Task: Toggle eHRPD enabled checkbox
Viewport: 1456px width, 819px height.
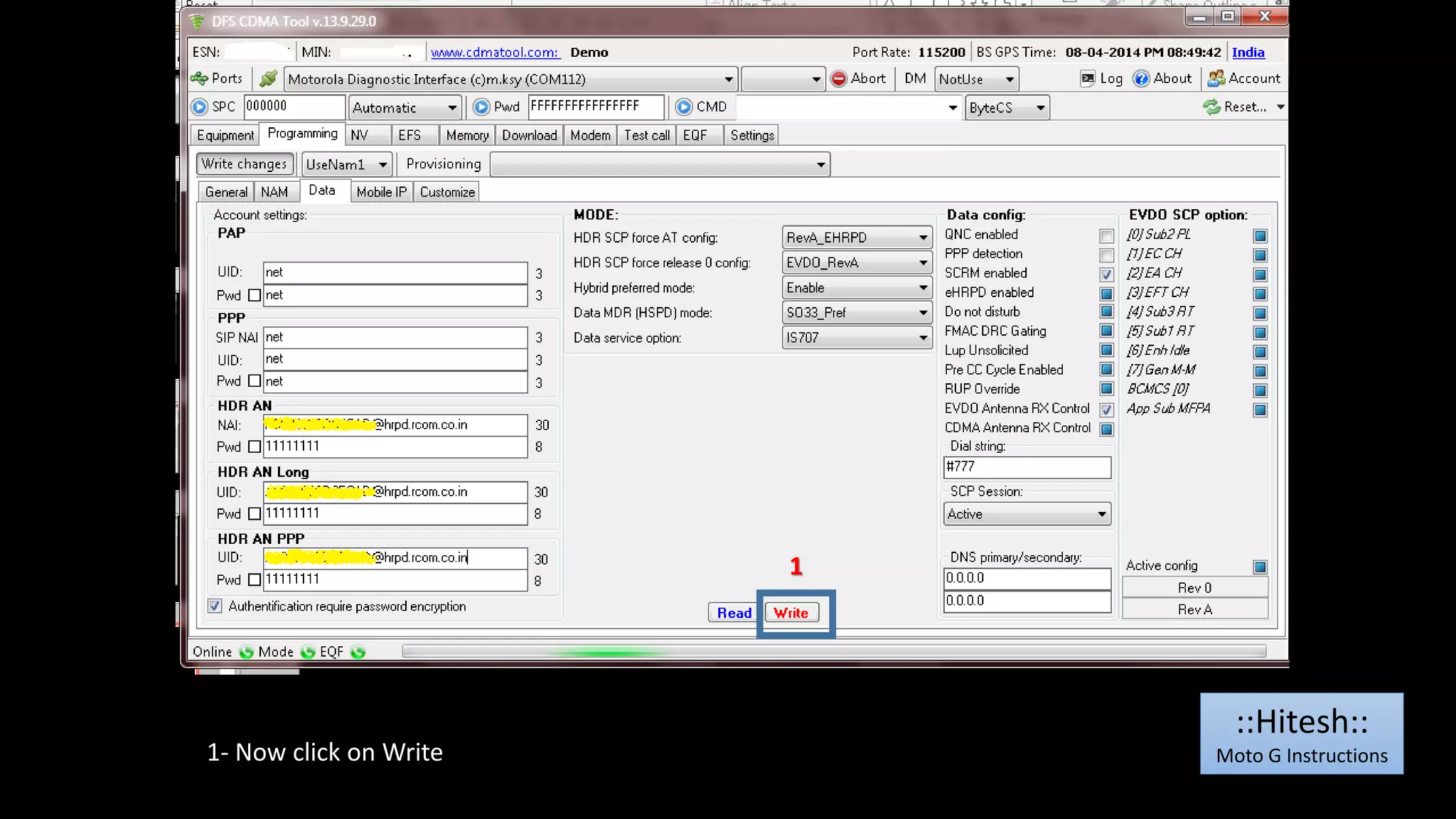Action: tap(1106, 294)
